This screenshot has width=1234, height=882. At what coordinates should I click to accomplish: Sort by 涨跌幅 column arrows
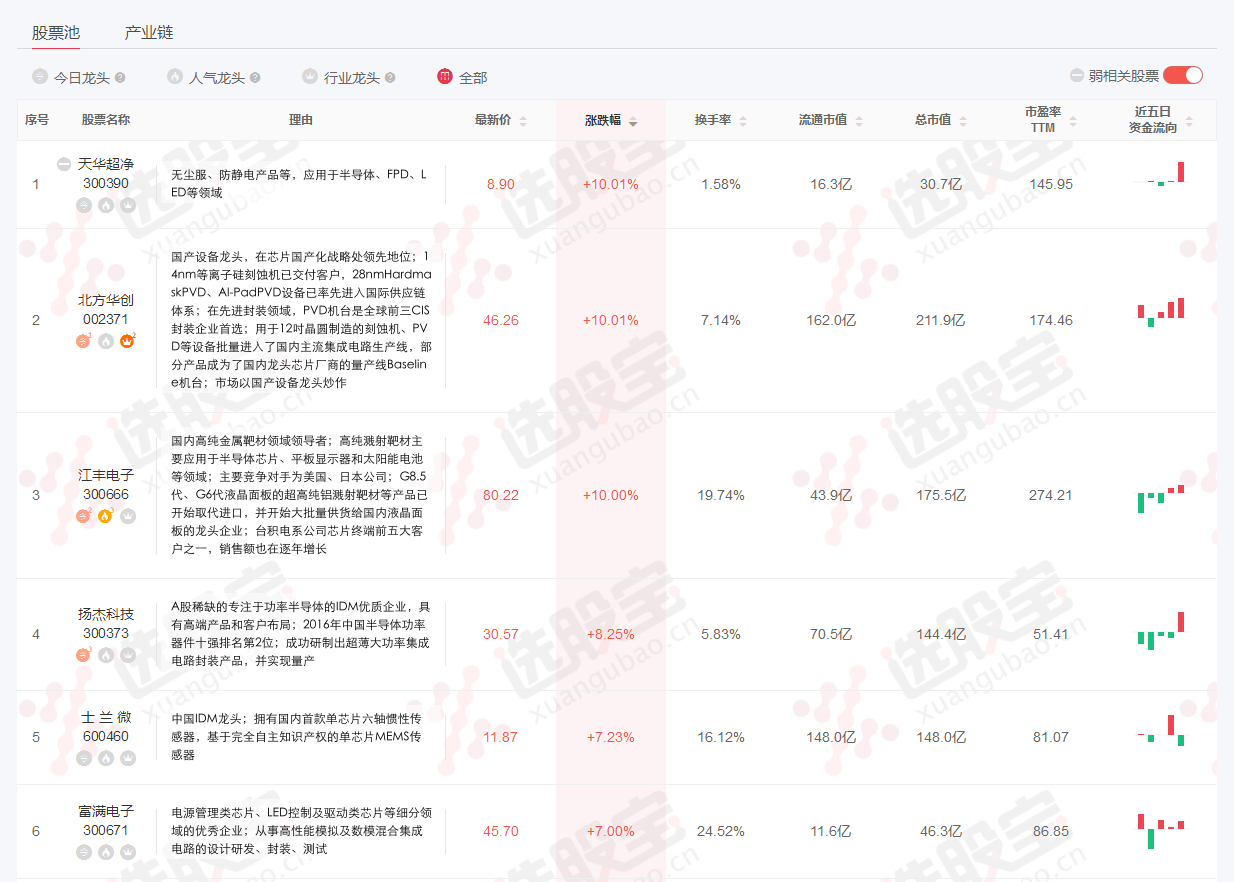633,121
